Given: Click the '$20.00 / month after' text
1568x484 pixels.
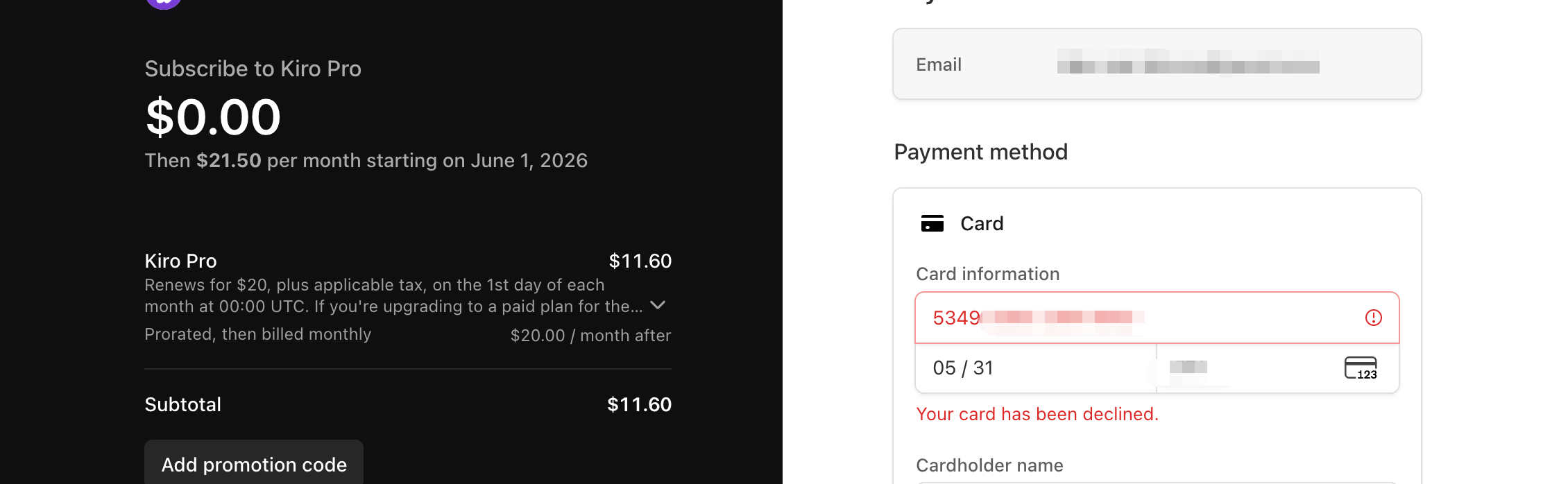Looking at the screenshot, I should pos(590,336).
